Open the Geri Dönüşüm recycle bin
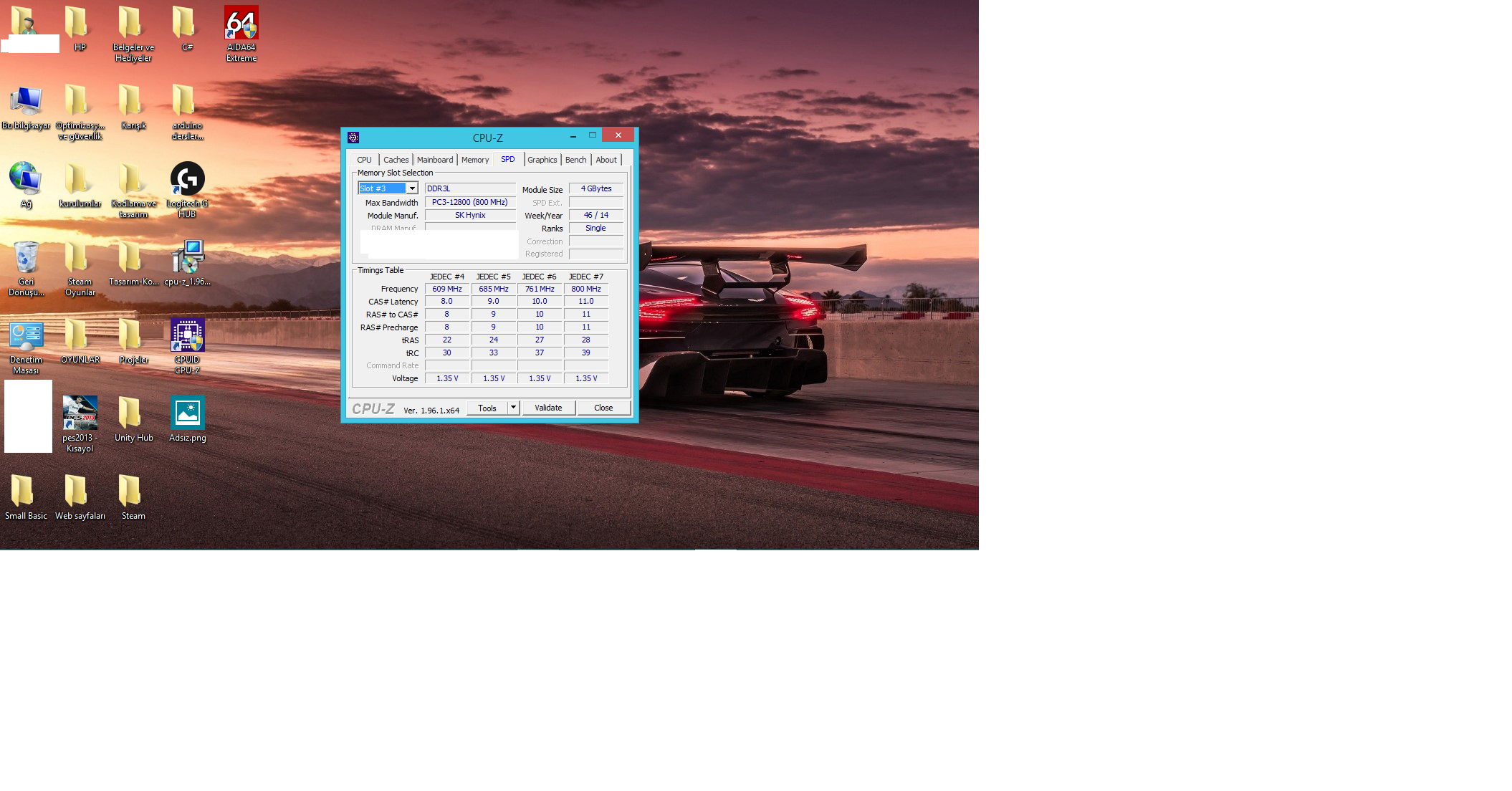 coord(26,257)
